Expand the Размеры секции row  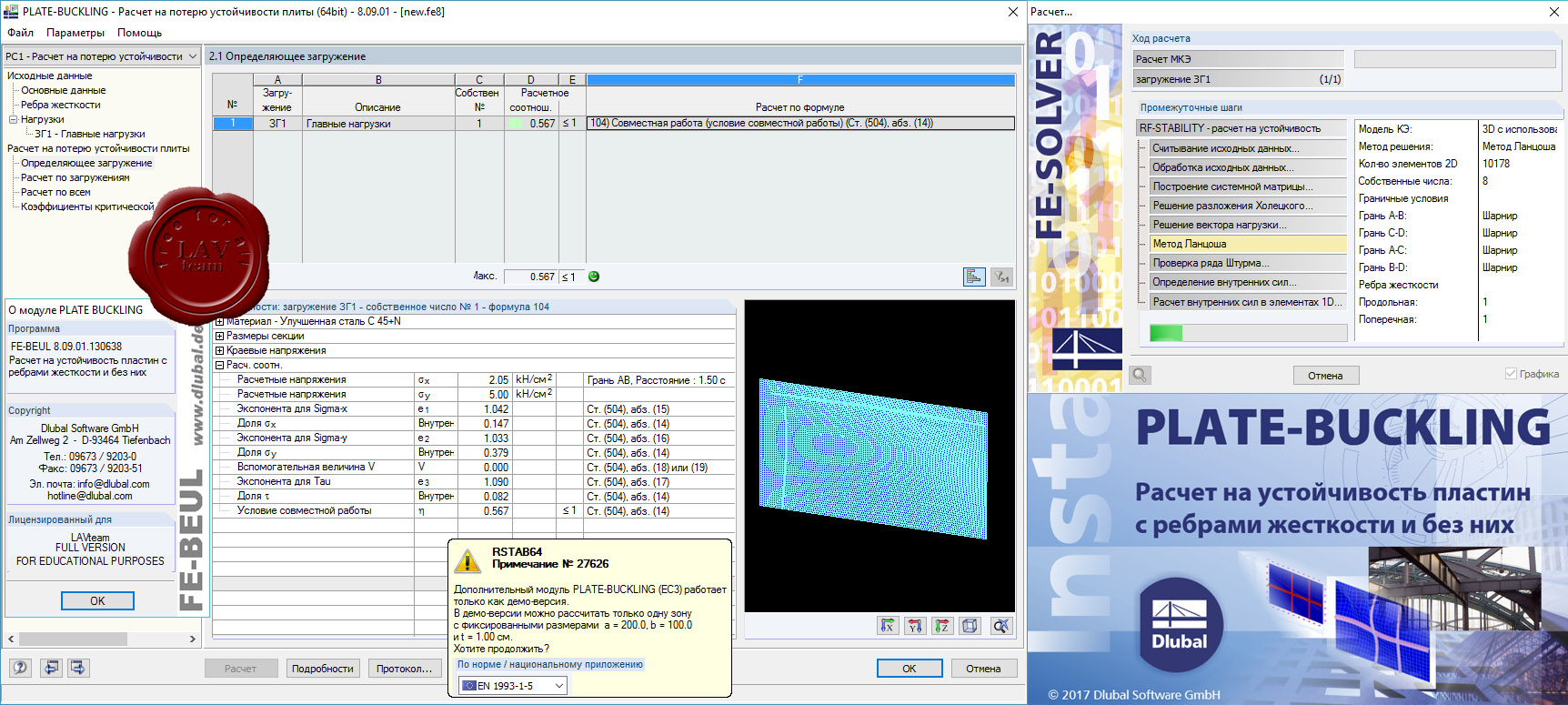click(x=219, y=336)
